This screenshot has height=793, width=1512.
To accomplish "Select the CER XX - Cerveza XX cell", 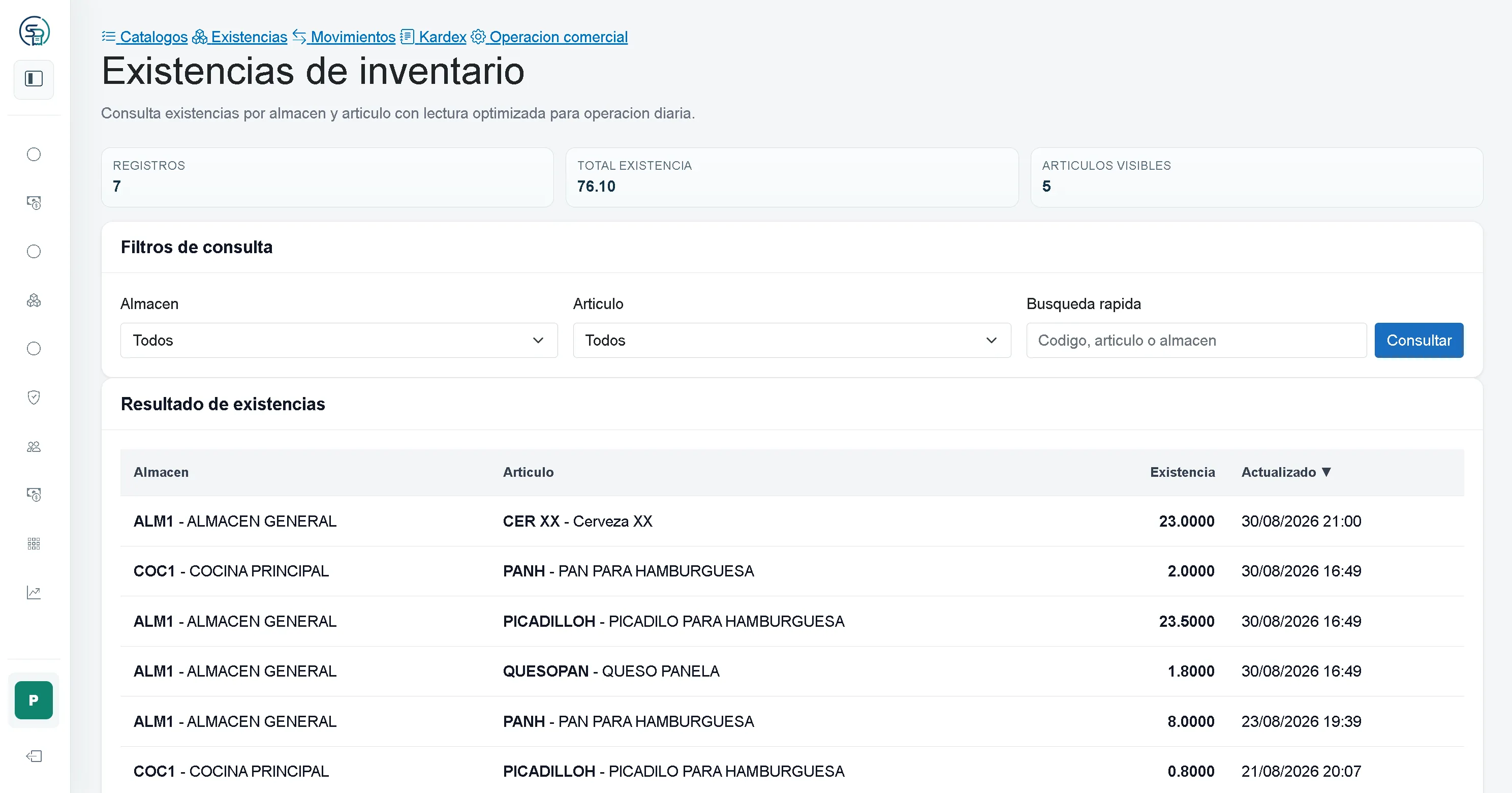I will [577, 521].
